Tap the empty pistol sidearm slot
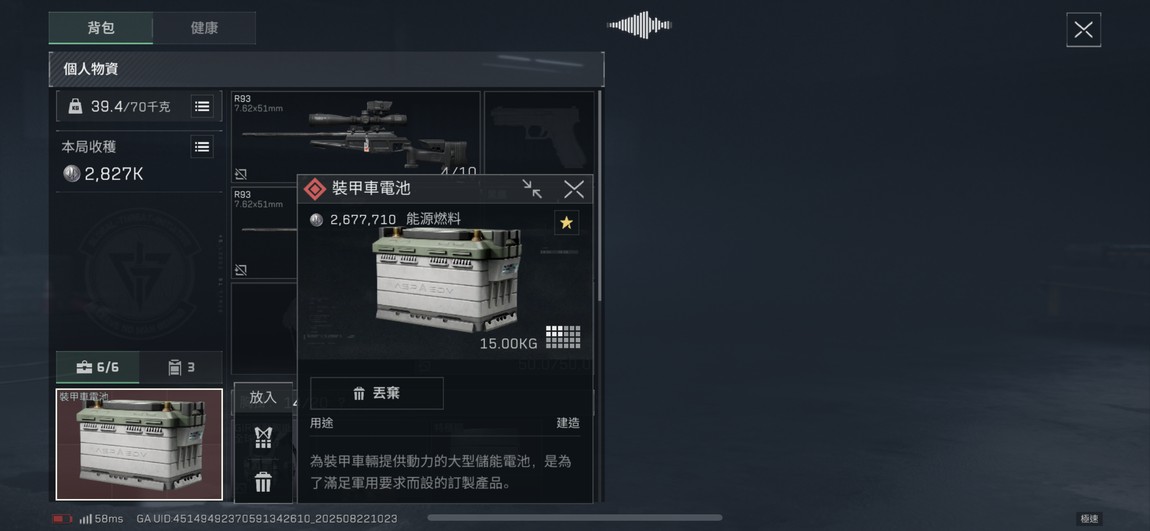 540,136
